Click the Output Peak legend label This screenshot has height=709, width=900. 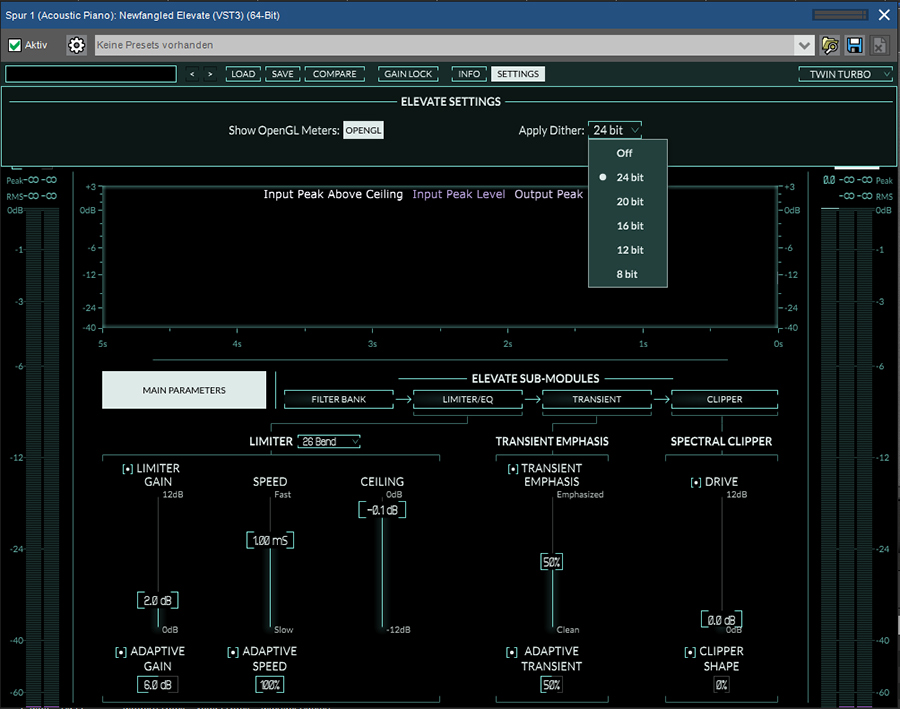click(548, 195)
